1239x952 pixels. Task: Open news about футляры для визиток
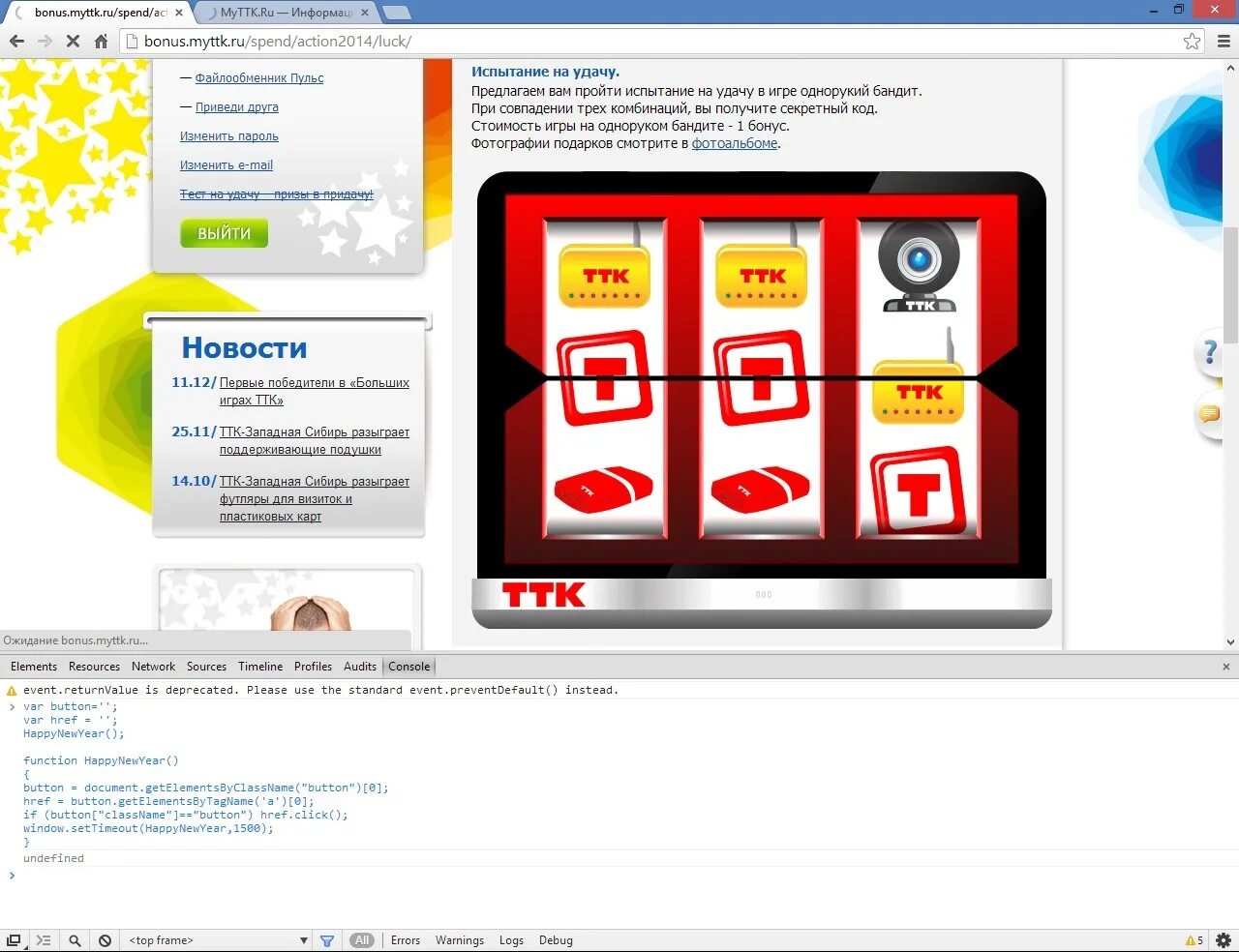(314, 498)
